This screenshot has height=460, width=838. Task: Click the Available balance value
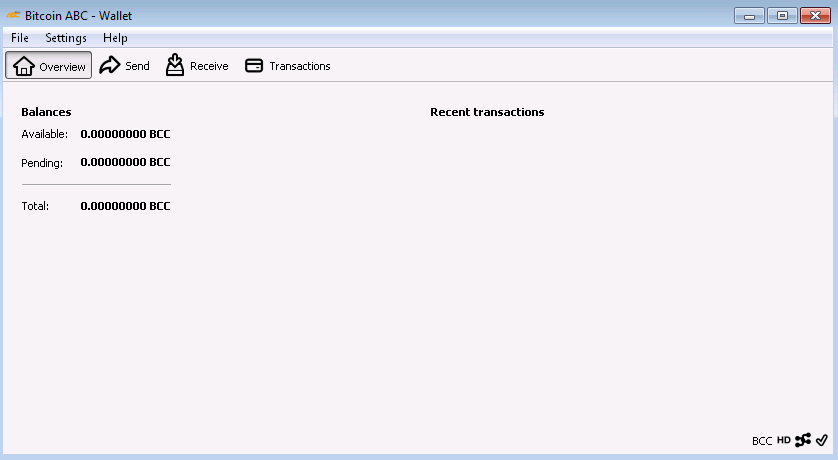125,134
